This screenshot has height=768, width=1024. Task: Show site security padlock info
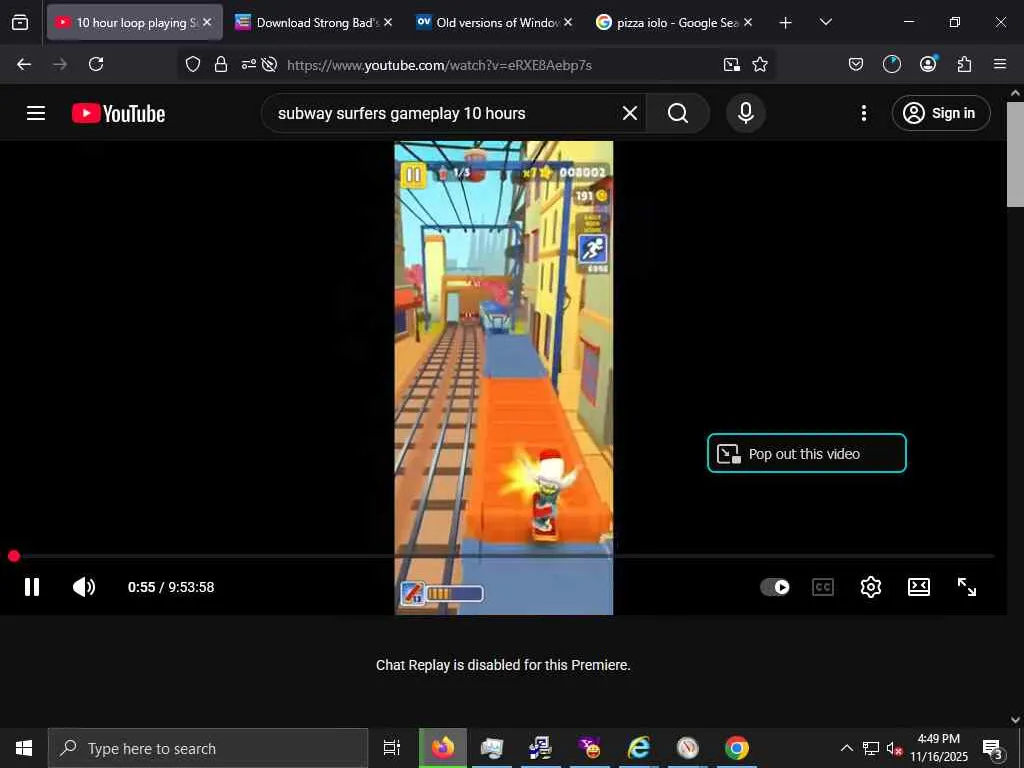pyautogui.click(x=221, y=64)
